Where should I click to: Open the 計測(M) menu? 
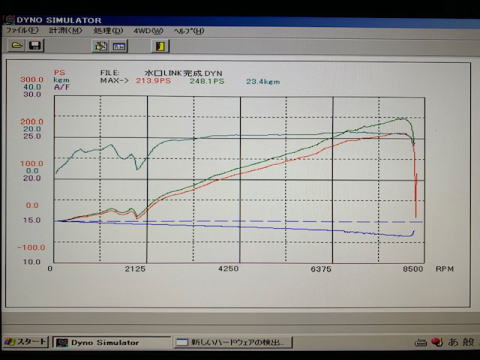pos(65,30)
